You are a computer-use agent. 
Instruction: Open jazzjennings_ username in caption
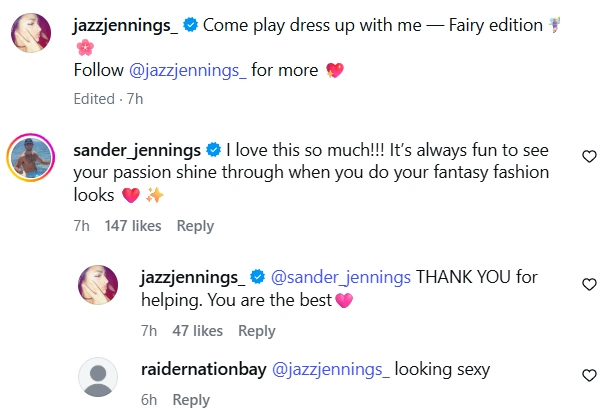[126, 26]
